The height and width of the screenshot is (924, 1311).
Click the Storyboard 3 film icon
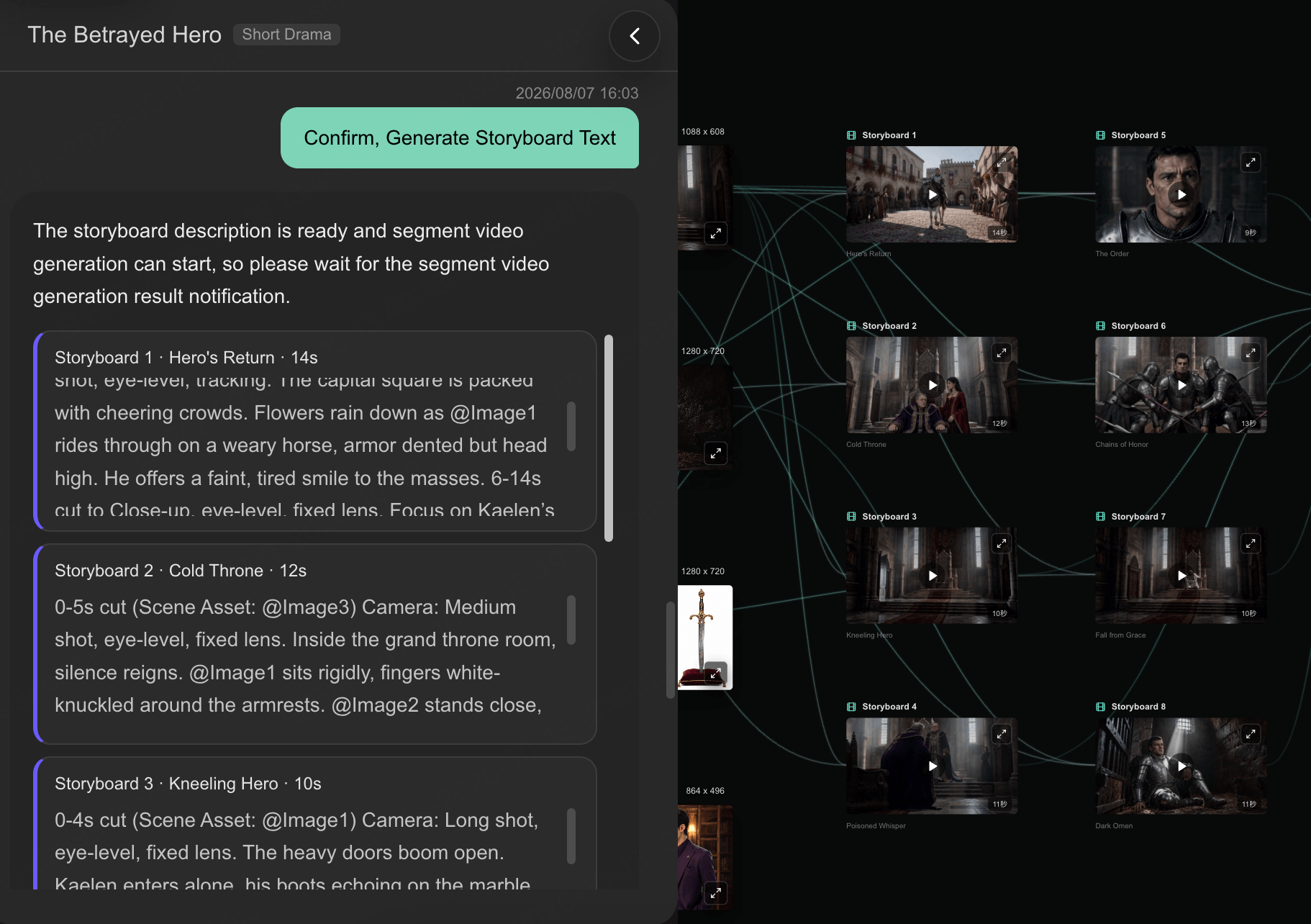point(852,517)
